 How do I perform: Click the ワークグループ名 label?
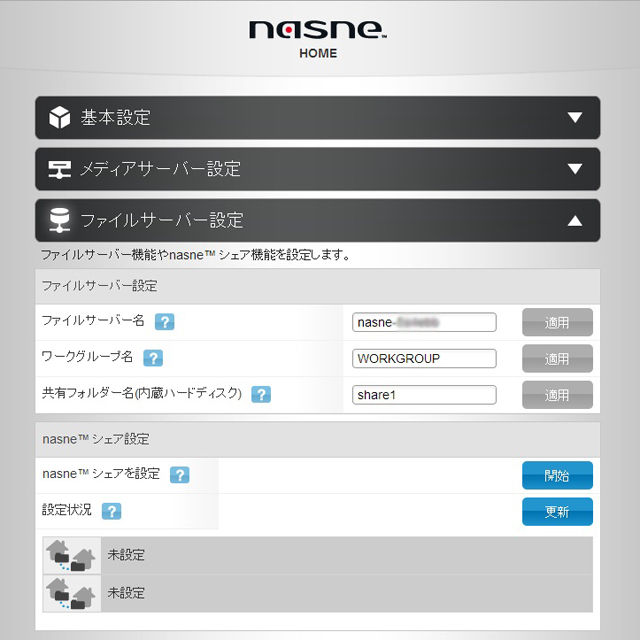(87, 357)
